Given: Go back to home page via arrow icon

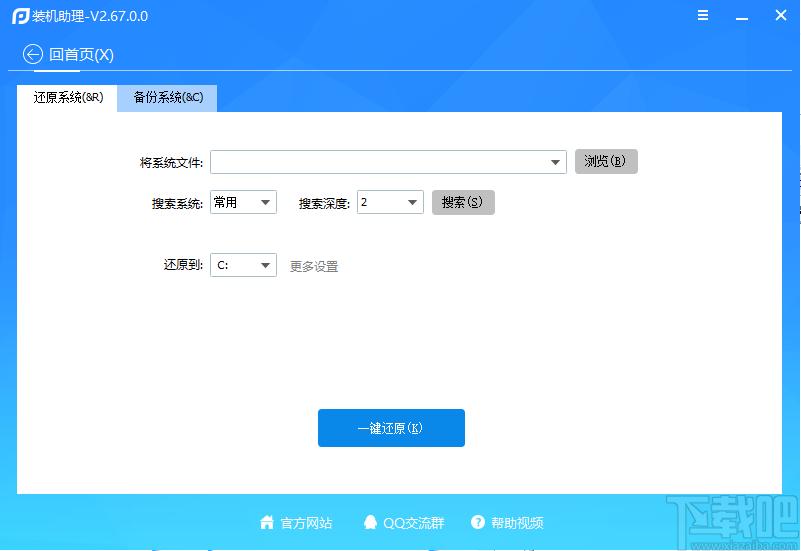Looking at the screenshot, I should [33, 54].
